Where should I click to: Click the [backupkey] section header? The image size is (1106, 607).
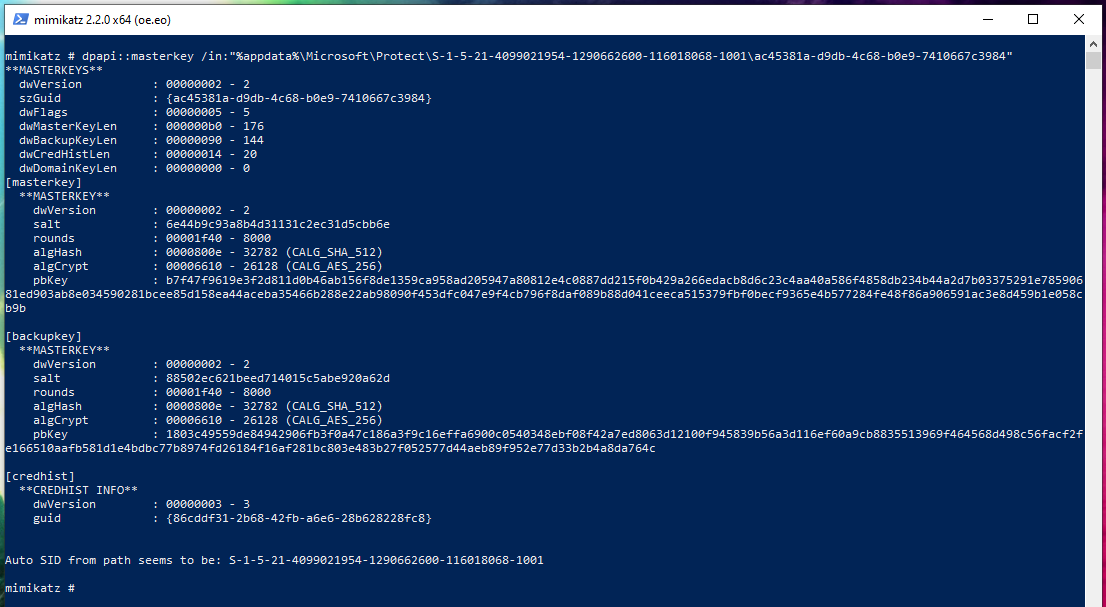tap(43, 336)
